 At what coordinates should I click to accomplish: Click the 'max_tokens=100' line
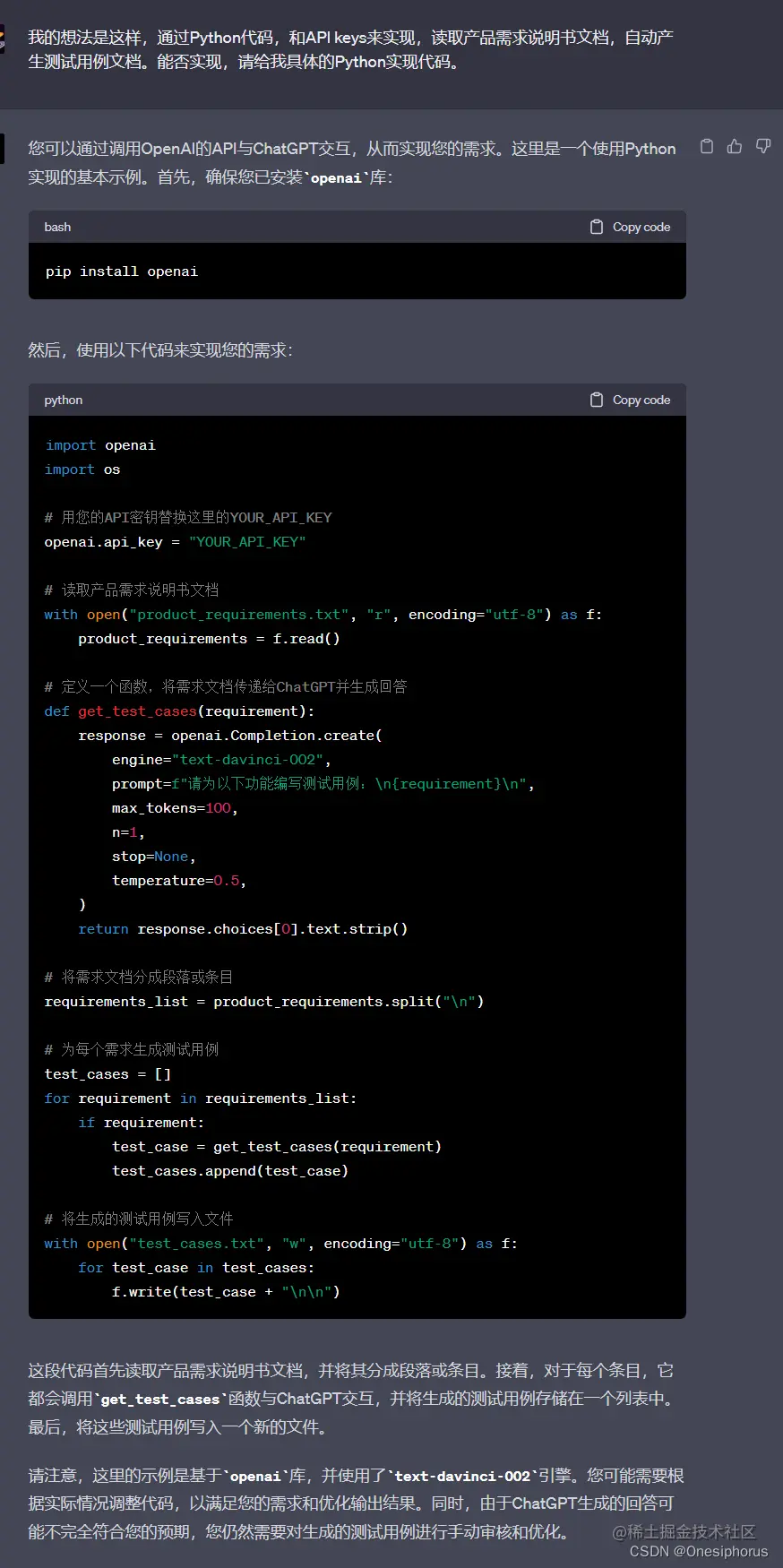pyautogui.click(x=175, y=808)
